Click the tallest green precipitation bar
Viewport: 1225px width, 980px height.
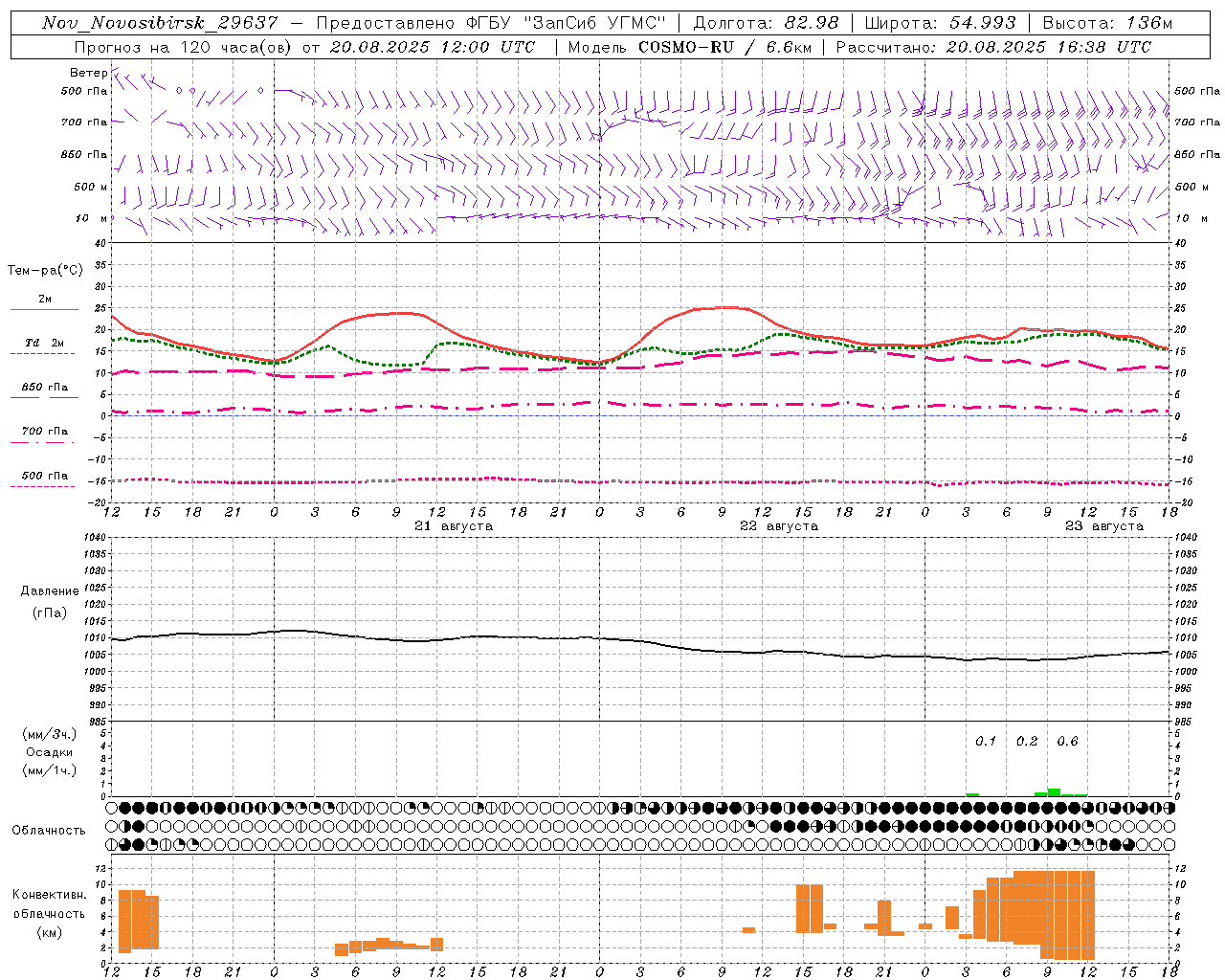1054,792
